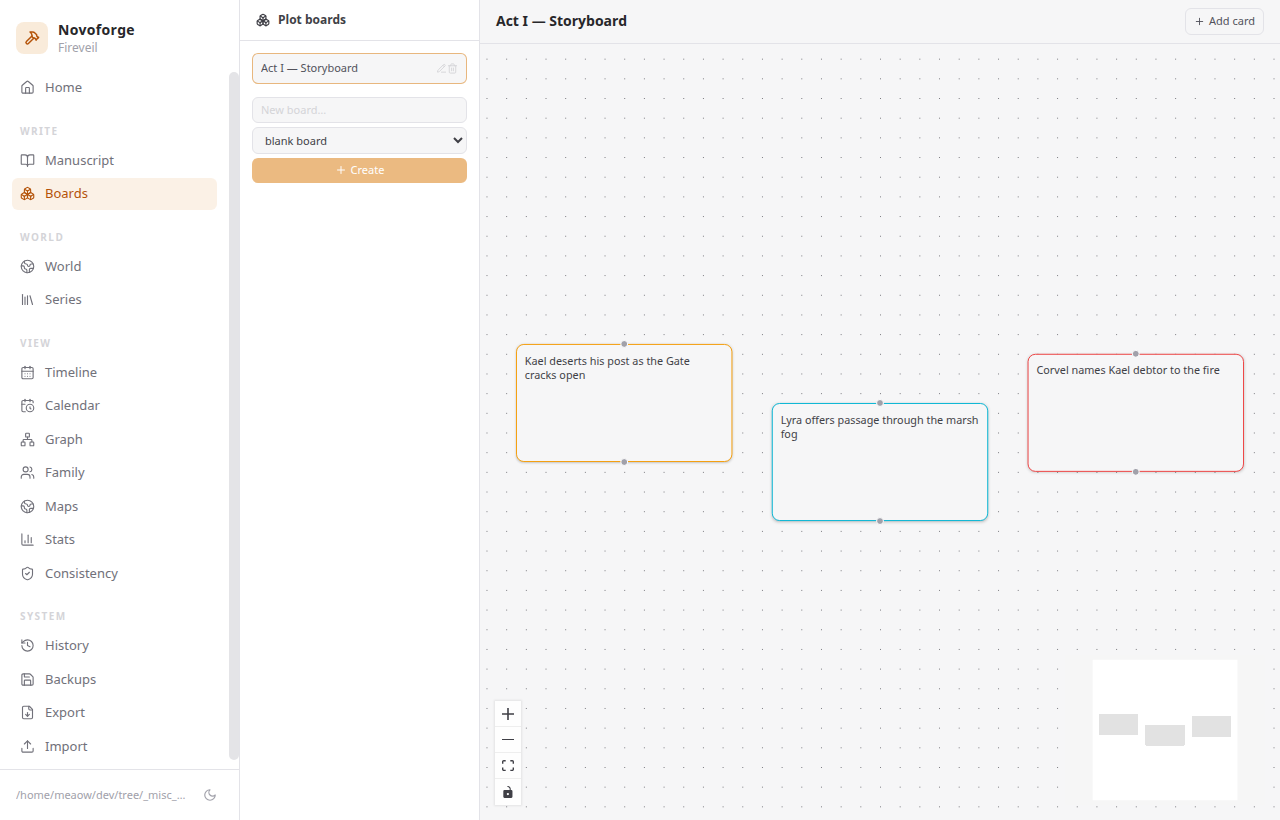Open the Consistency checker
Screen dimensions: 1280x820
pos(114,574)
